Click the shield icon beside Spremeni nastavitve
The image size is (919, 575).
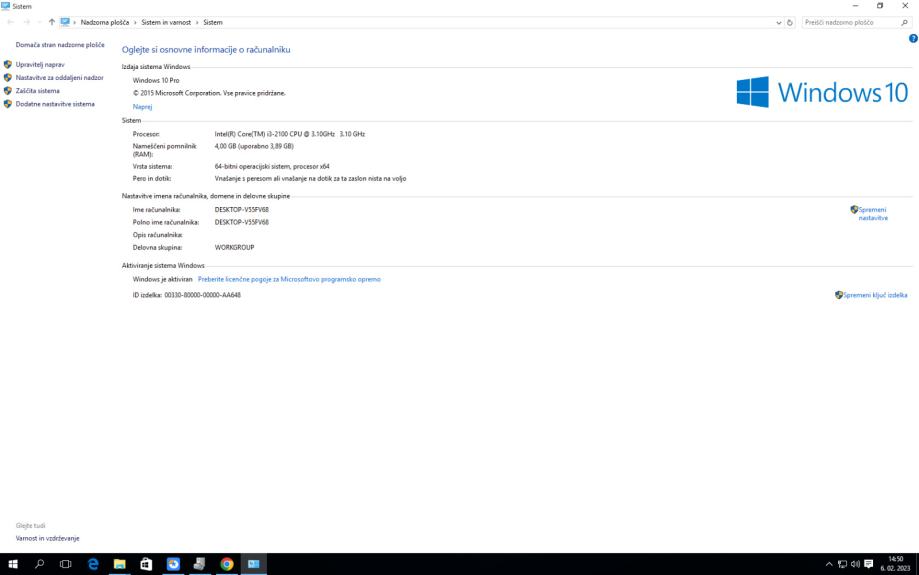[x=854, y=209]
